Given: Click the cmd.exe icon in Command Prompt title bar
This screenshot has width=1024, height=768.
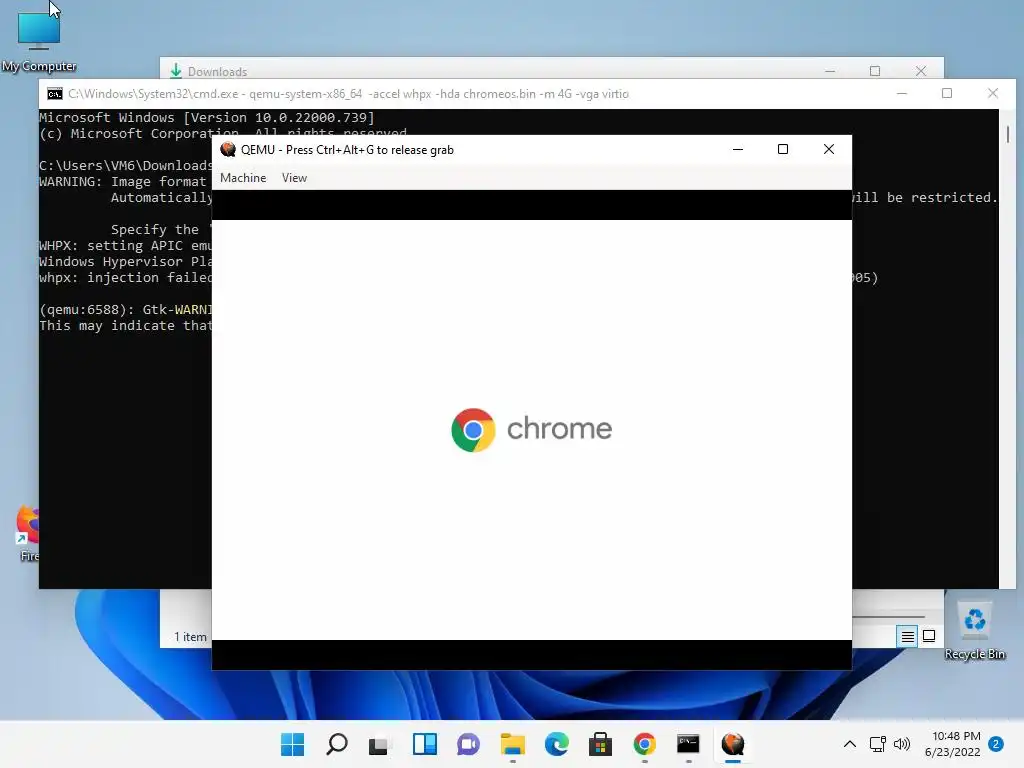Looking at the screenshot, I should pos(55,94).
